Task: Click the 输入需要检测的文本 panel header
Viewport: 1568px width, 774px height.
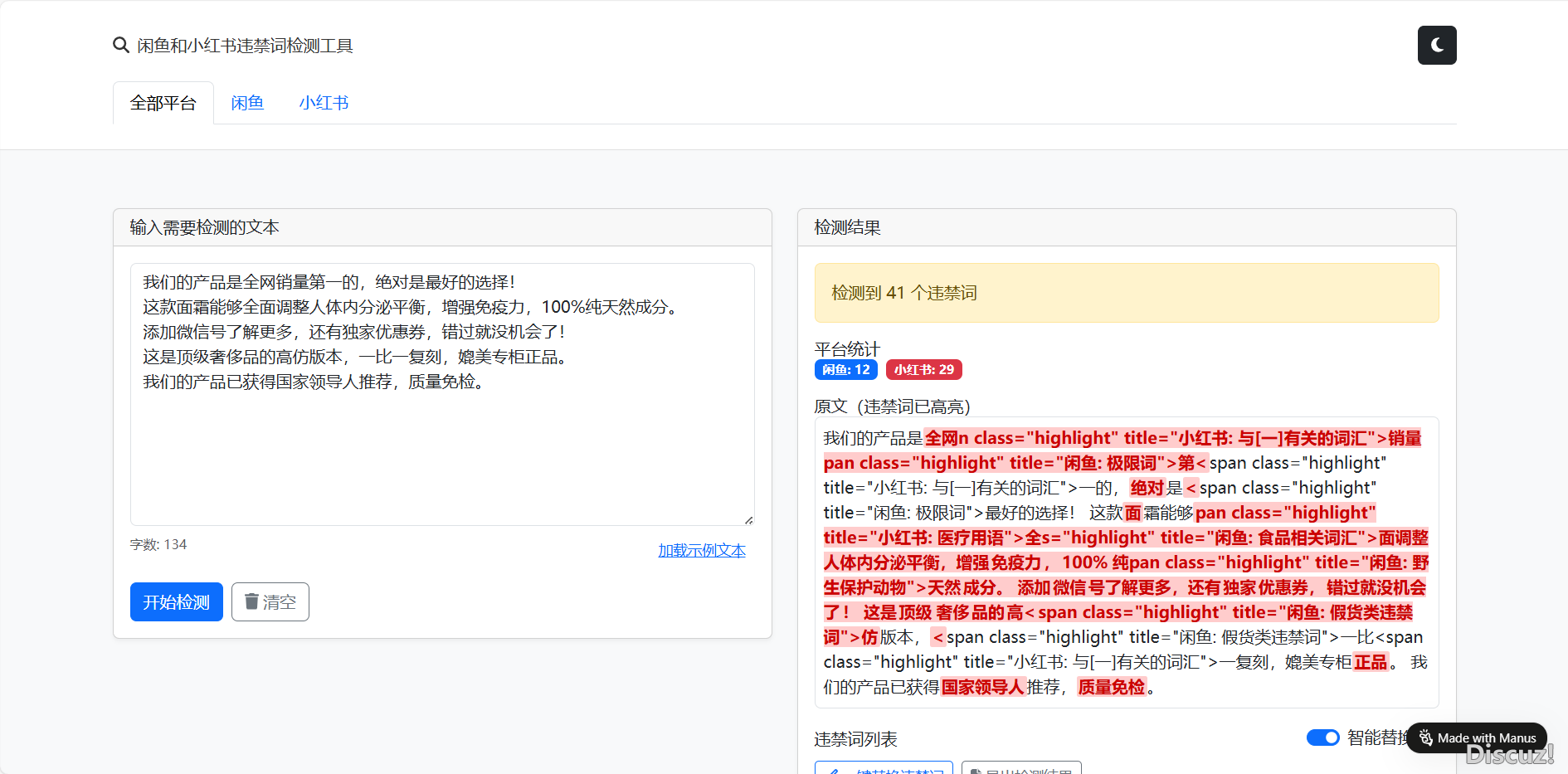Action: click(x=442, y=227)
